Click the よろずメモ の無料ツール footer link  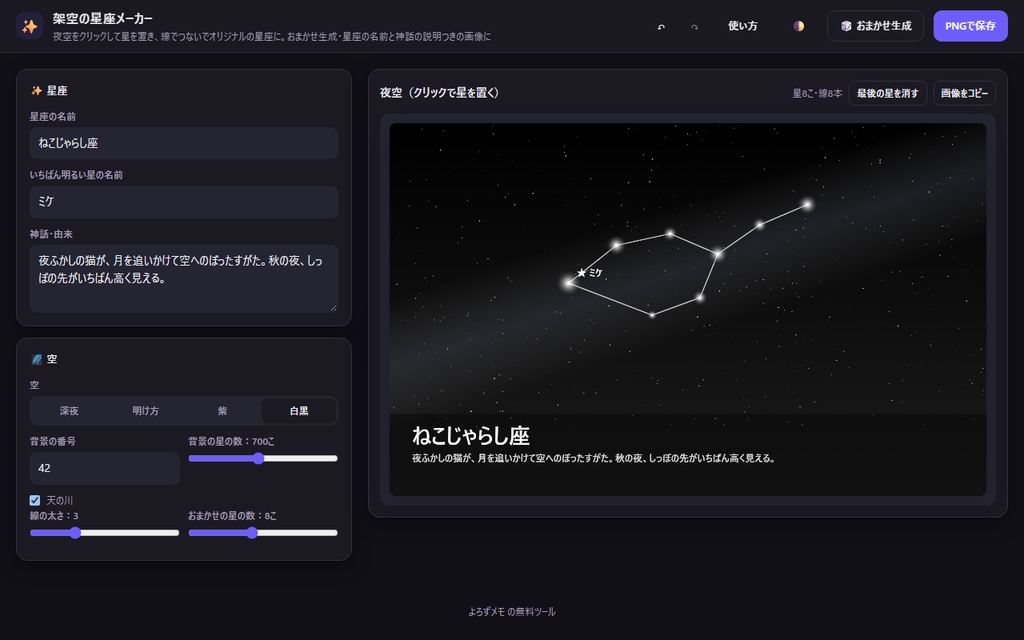512,612
